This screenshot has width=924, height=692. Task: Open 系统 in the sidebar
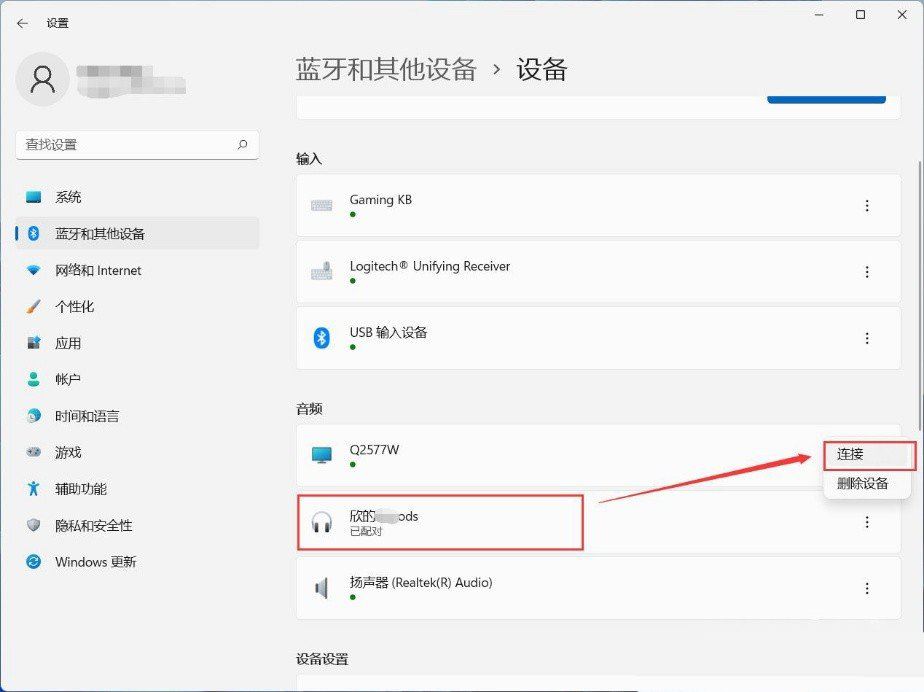pyautogui.click(x=137, y=197)
